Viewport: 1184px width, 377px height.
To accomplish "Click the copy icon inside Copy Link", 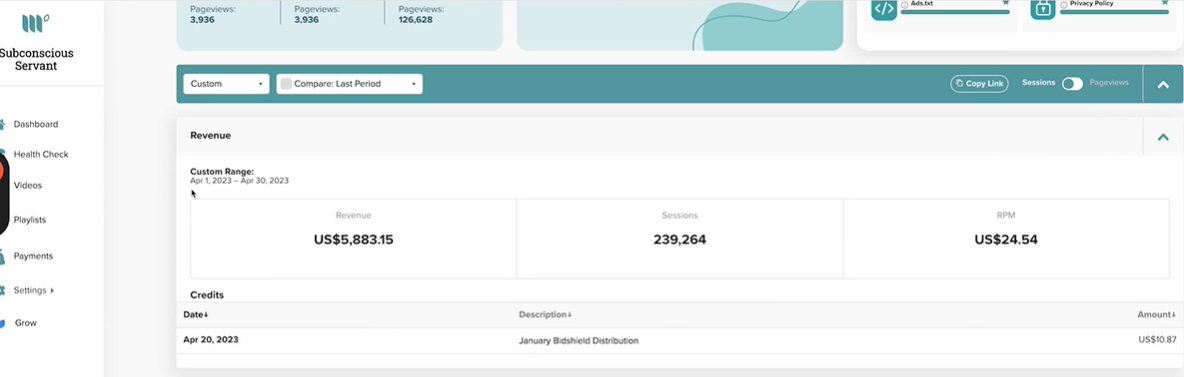I will click(x=959, y=84).
